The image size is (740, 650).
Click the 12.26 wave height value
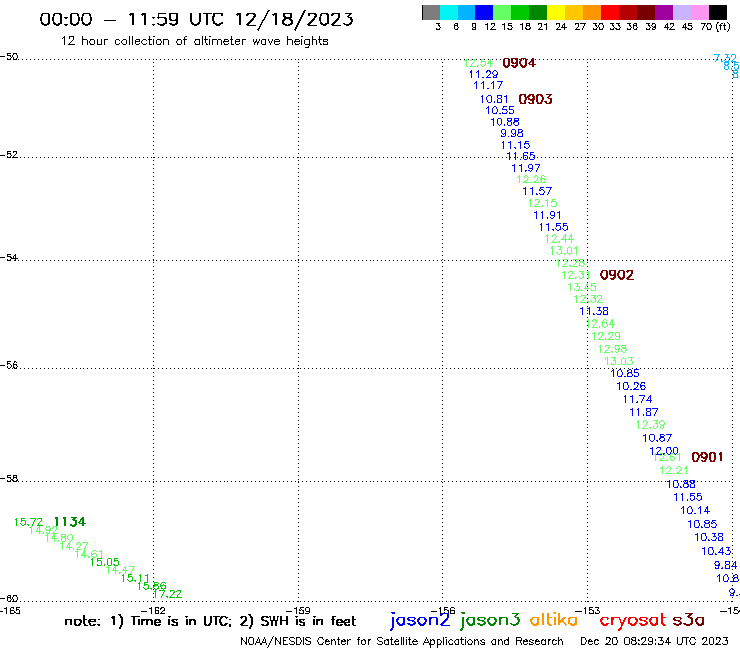[531, 179]
